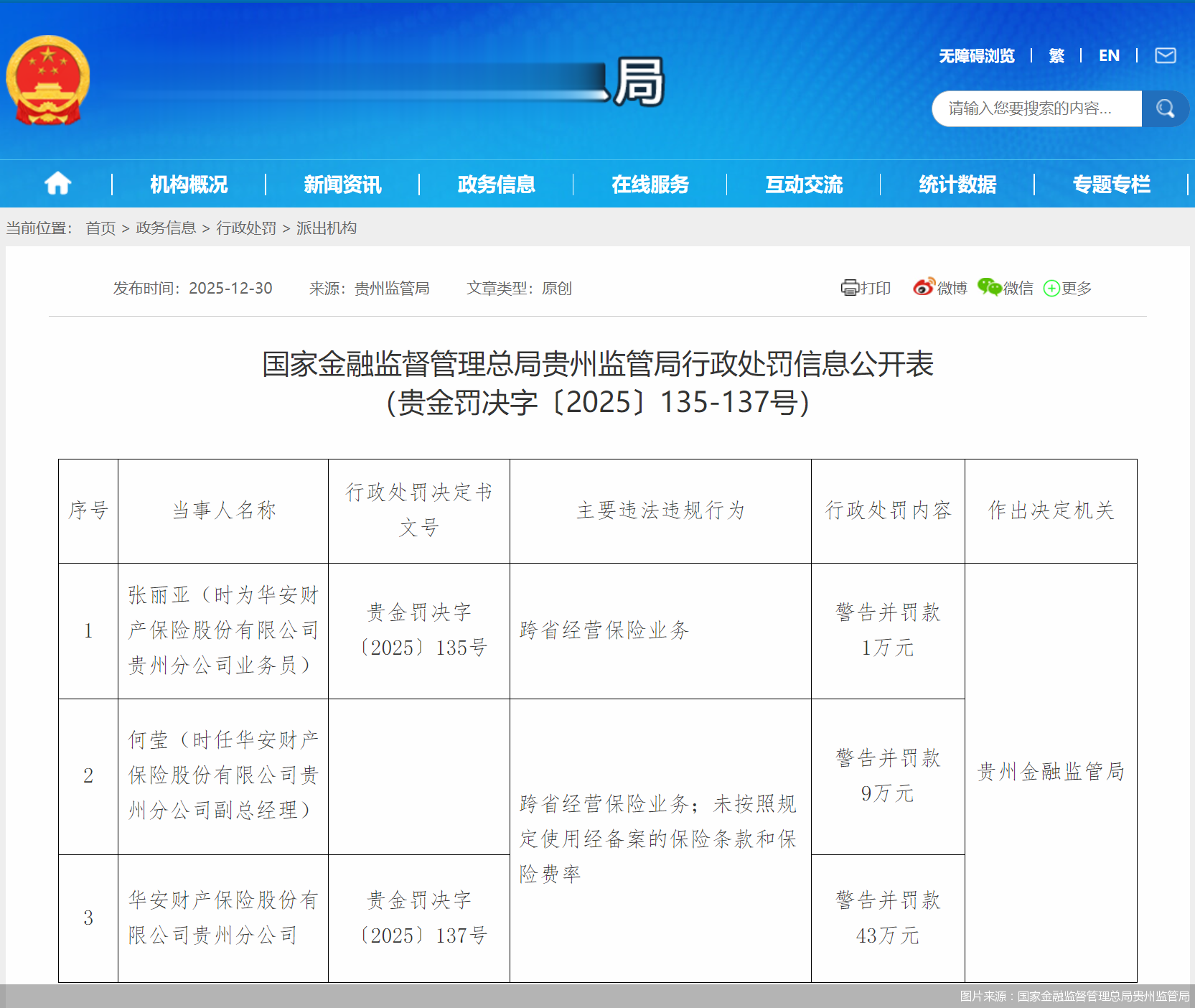This screenshot has height=1008, width=1195.
Task: Open the 专题专栏 menu
Action: click(x=1111, y=185)
